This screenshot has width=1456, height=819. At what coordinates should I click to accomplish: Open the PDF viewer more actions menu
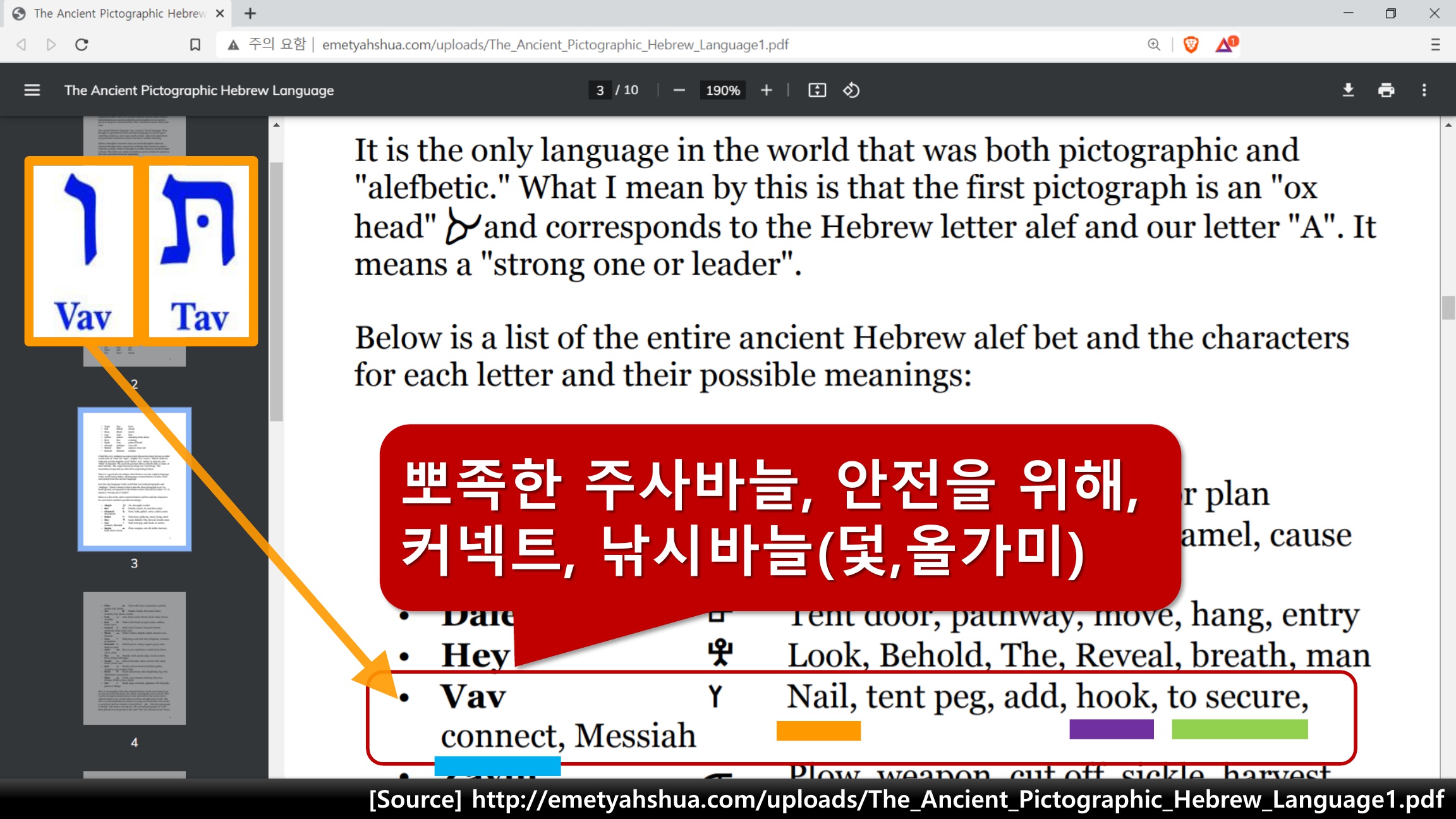[x=1424, y=90]
